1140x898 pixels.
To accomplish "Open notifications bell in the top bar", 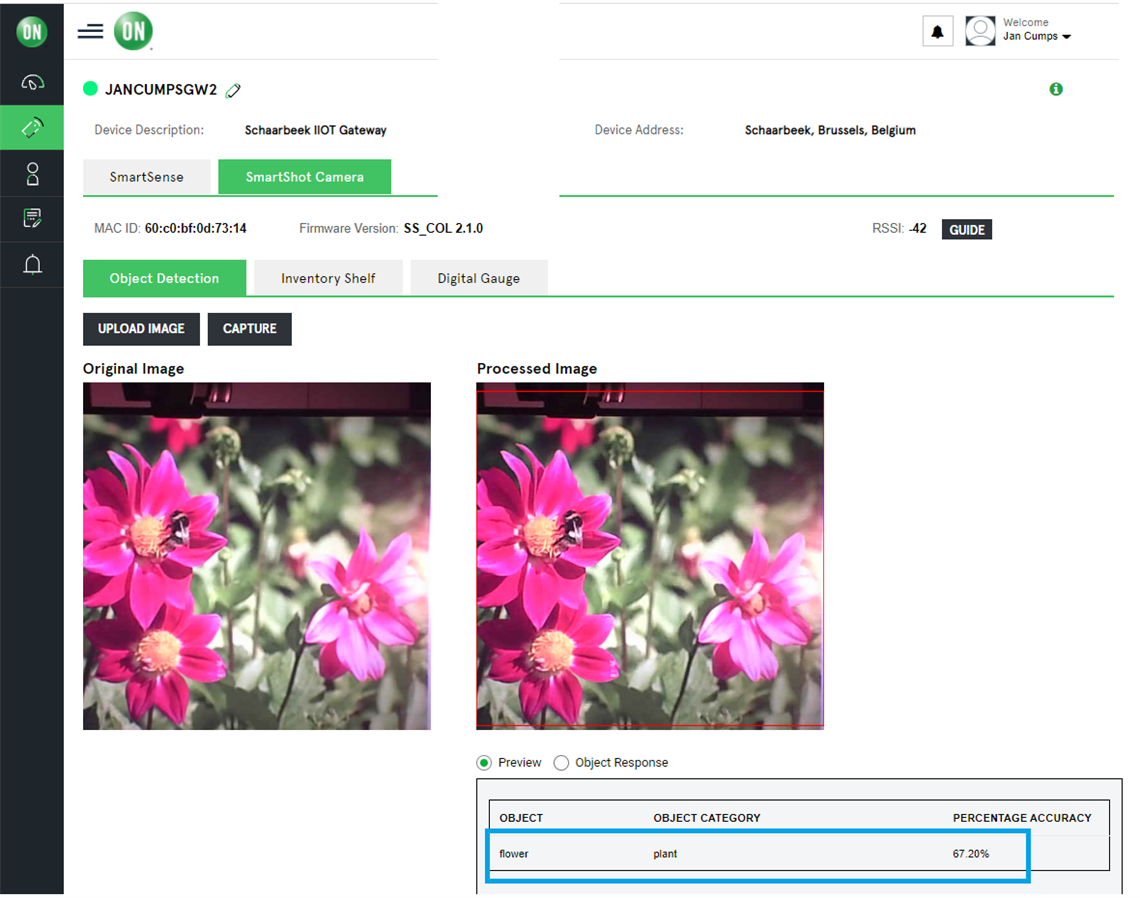I will pyautogui.click(x=937, y=31).
